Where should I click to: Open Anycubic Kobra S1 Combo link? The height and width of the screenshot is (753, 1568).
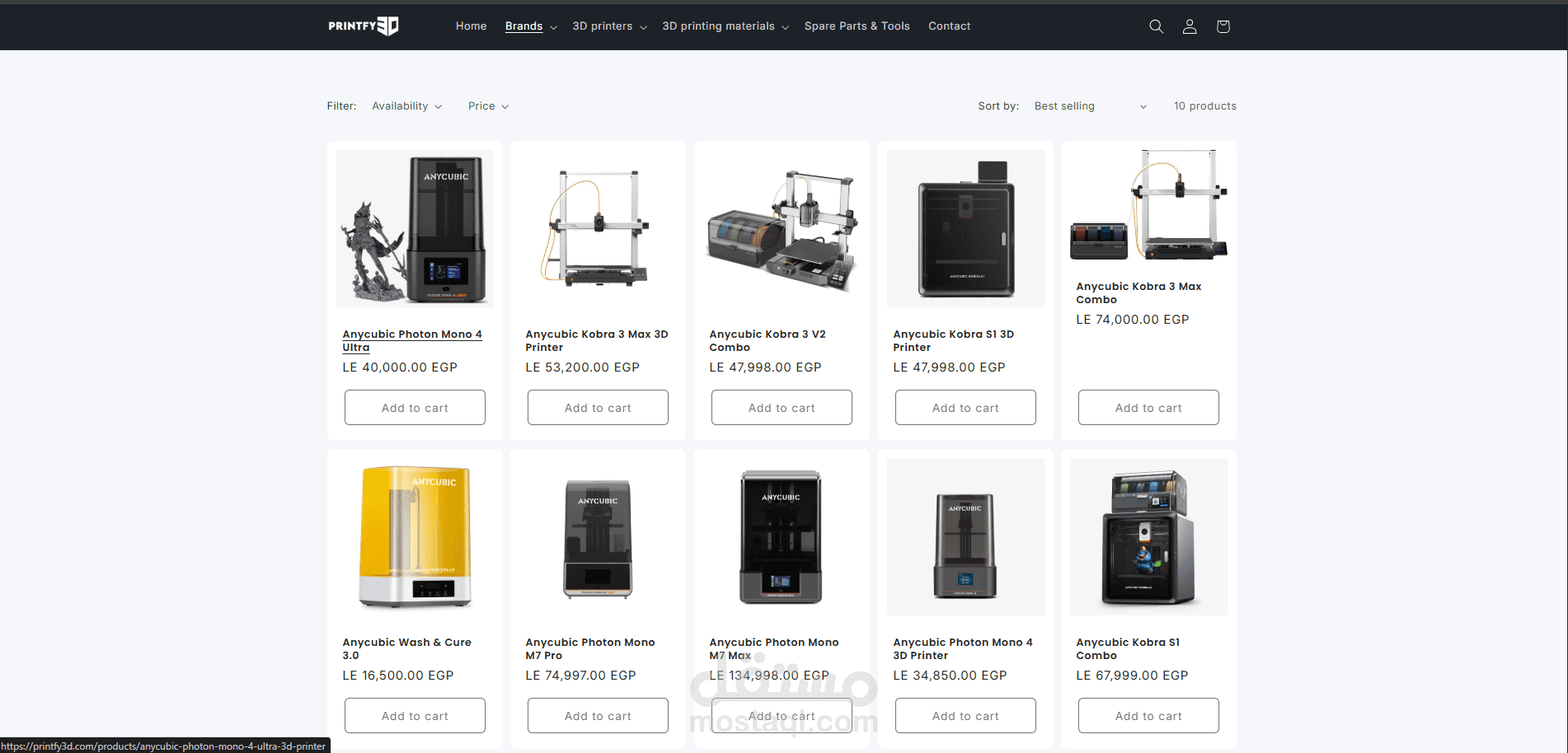coord(1128,648)
